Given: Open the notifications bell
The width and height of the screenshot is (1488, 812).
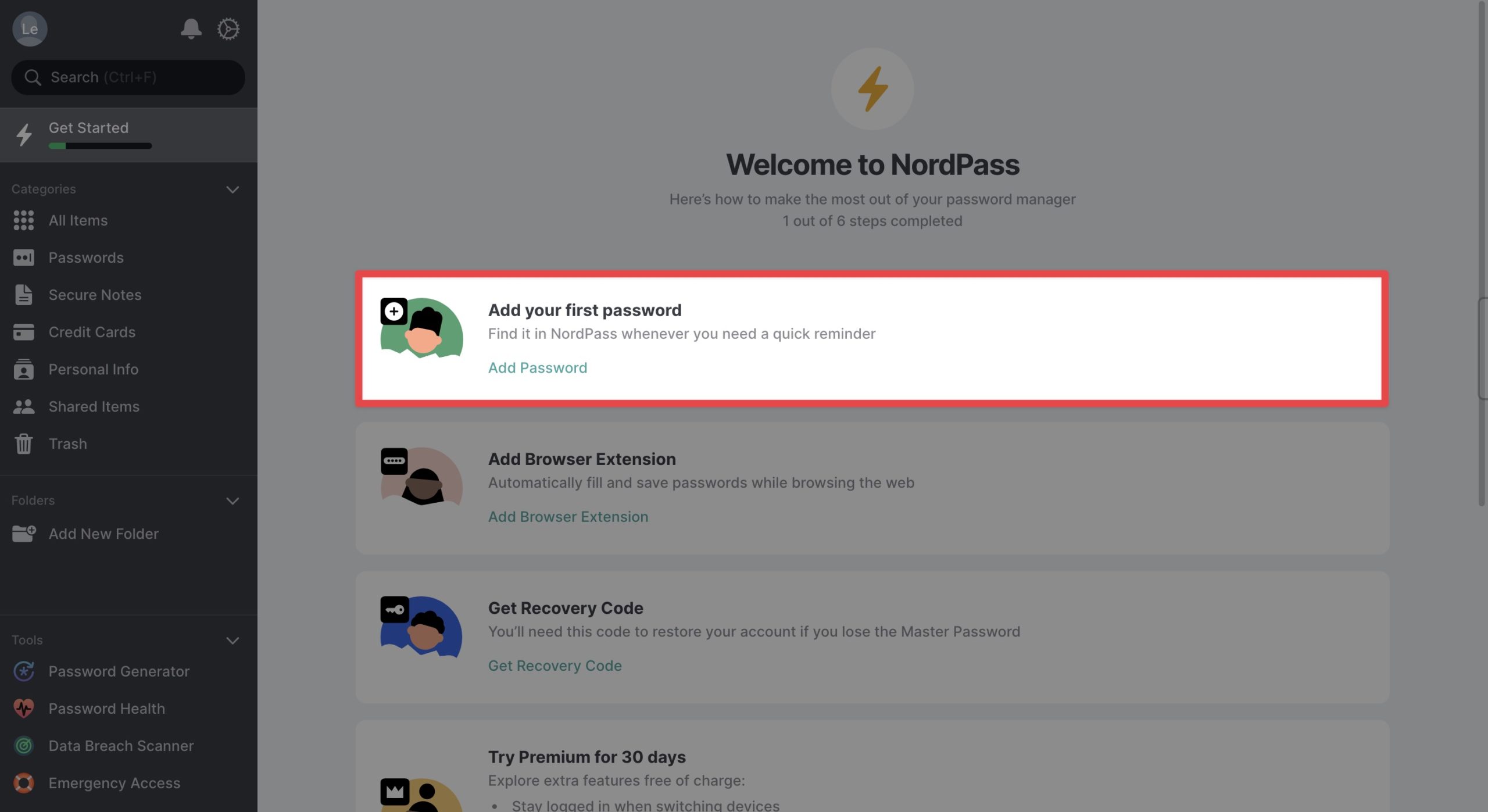Looking at the screenshot, I should click(x=191, y=28).
